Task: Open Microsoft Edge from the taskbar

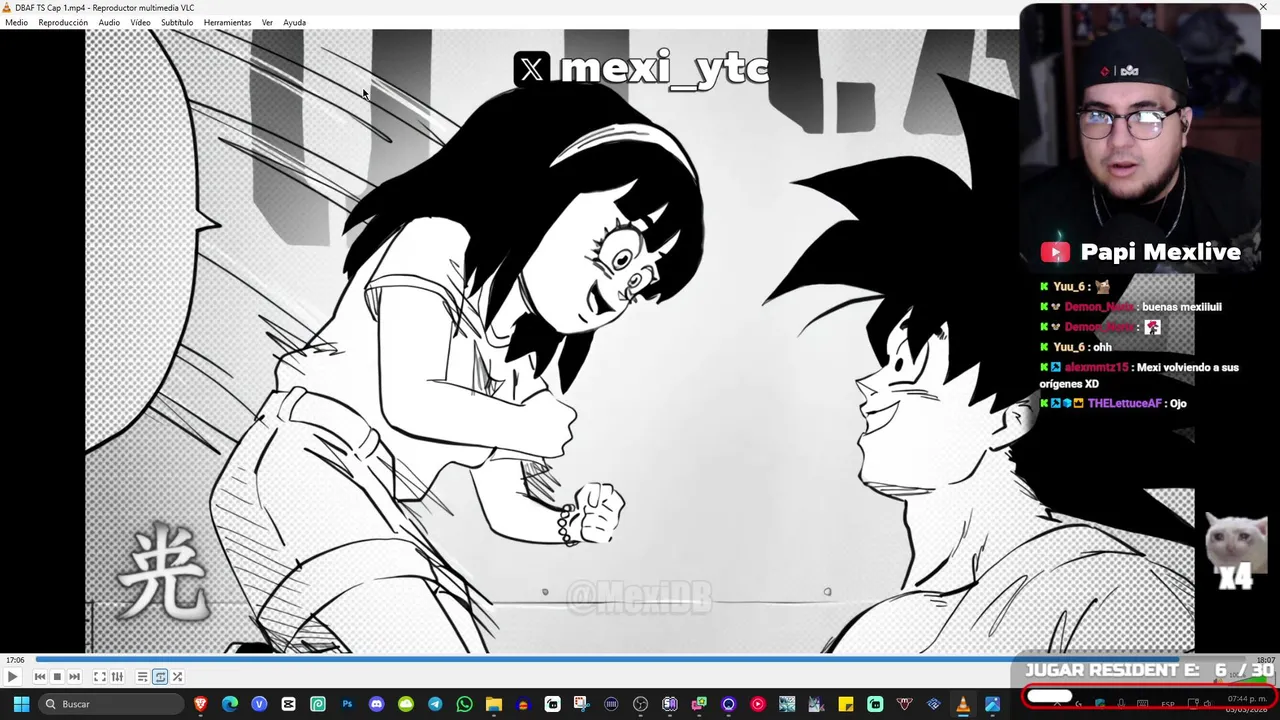Action: tap(230, 704)
